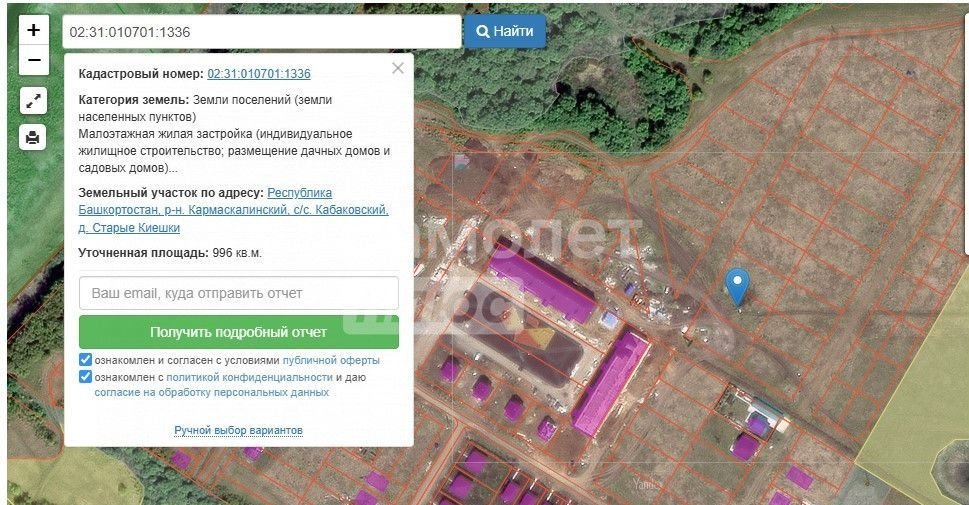Screen dimensions: 969x505
Task: Open the Республика Башкортостан address link
Action: [300, 192]
